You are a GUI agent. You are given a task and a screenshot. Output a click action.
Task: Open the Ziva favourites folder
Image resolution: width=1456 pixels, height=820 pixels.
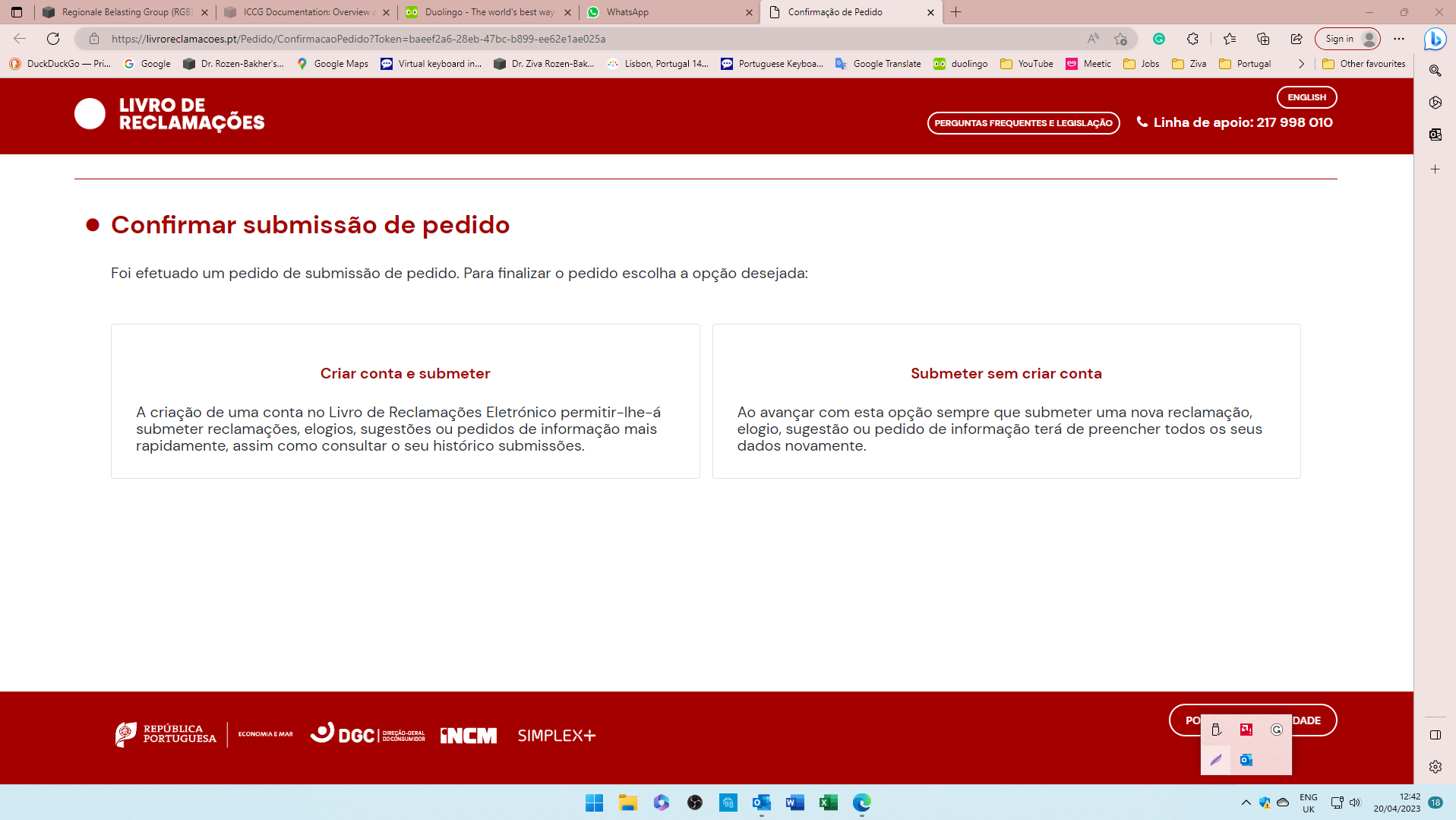click(x=1189, y=64)
